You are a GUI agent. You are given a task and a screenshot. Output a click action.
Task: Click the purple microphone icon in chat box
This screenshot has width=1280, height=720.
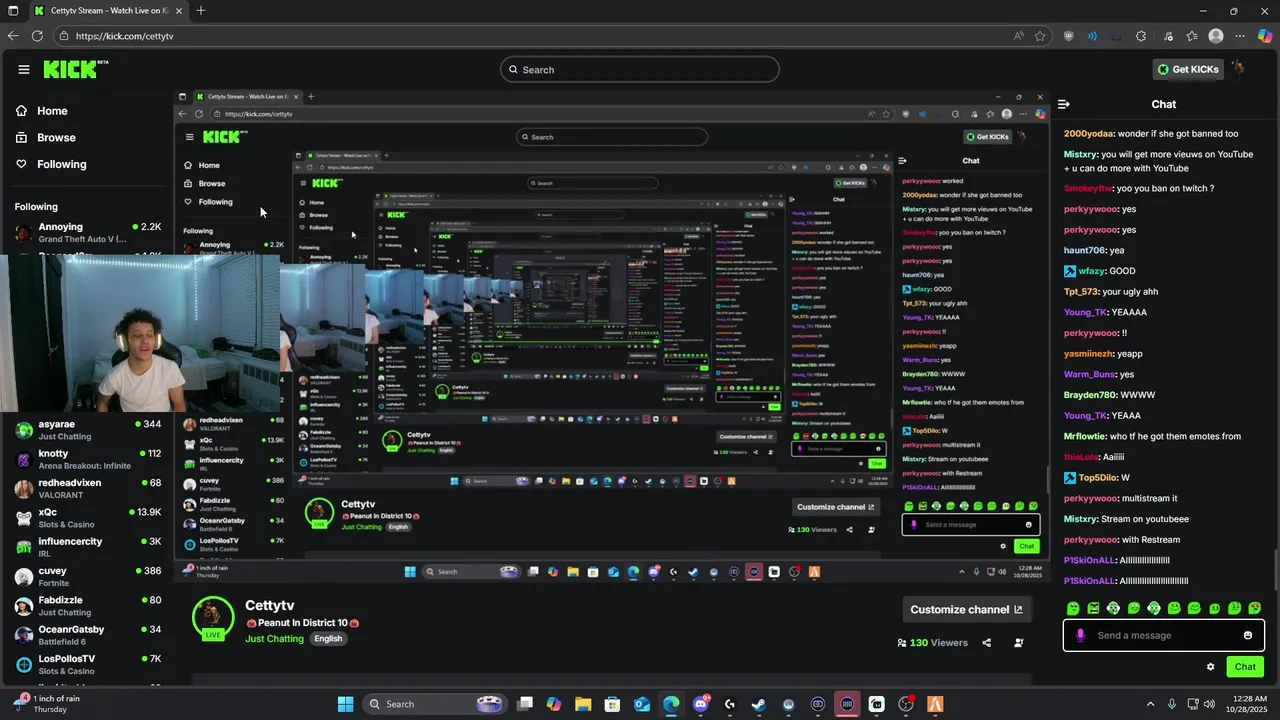pyautogui.click(x=1080, y=635)
